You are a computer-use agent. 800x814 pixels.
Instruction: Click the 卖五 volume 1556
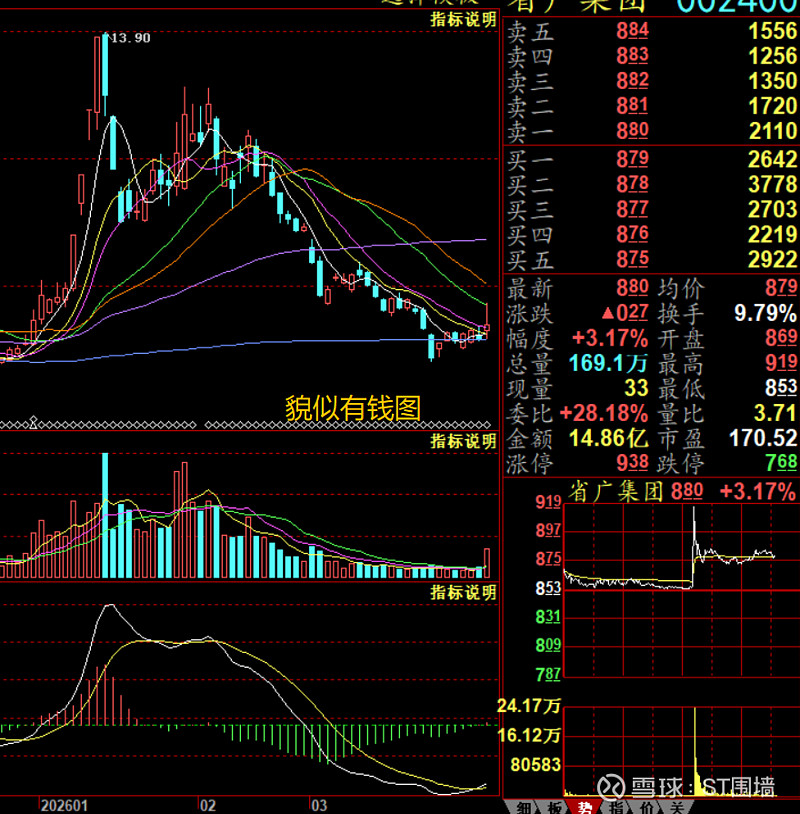pyautogui.click(x=772, y=31)
